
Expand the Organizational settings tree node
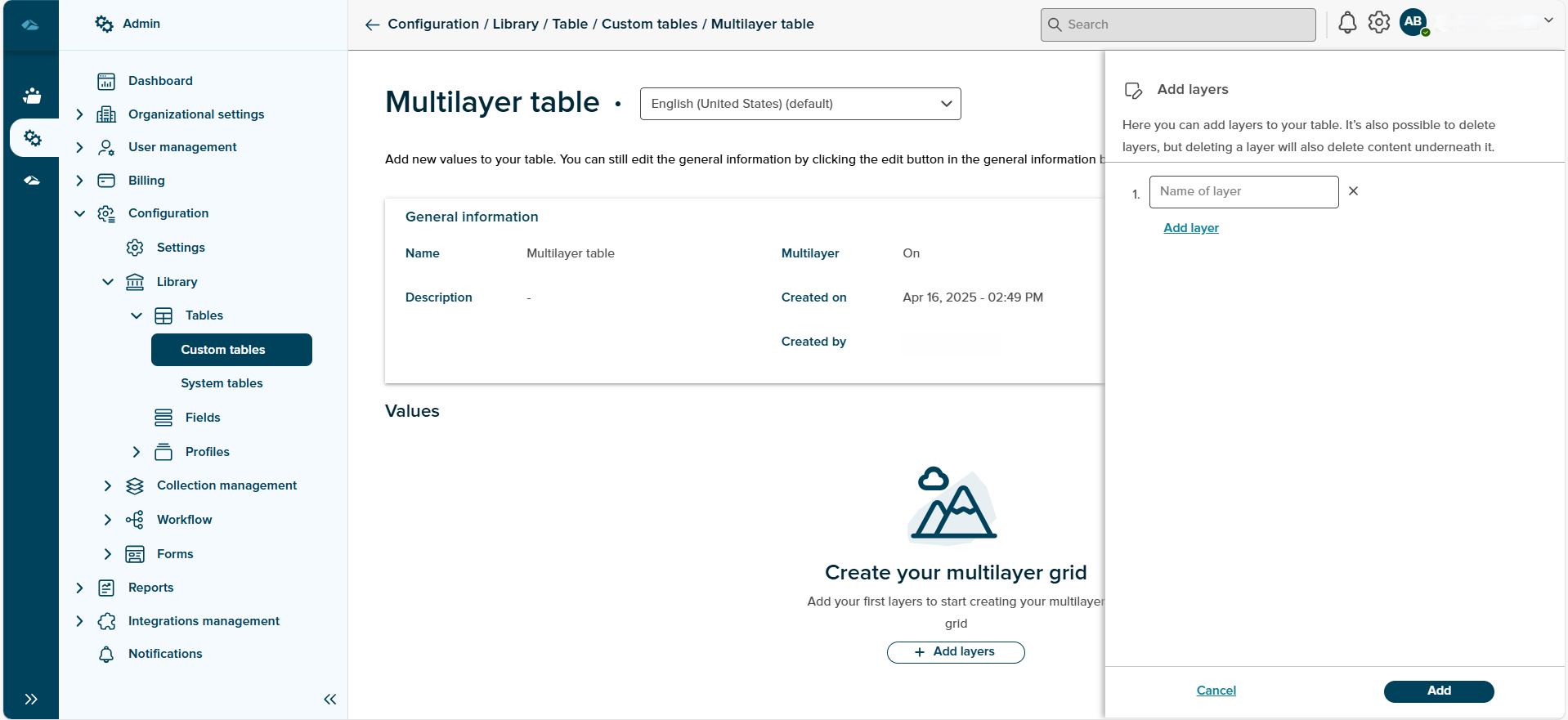(x=79, y=114)
